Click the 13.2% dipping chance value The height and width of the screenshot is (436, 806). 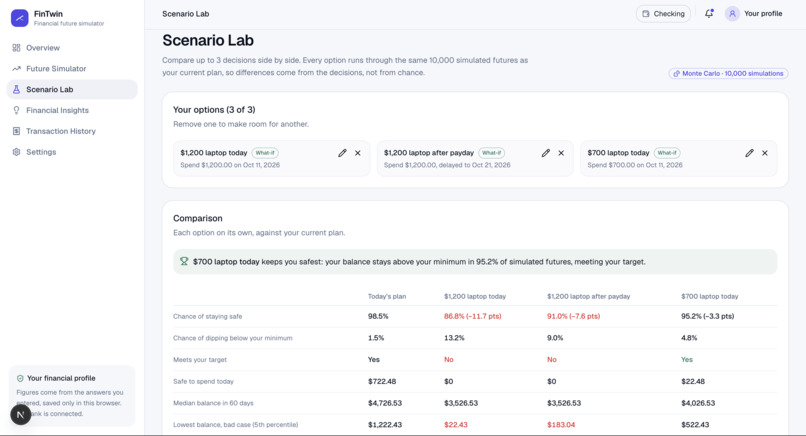[454, 338]
